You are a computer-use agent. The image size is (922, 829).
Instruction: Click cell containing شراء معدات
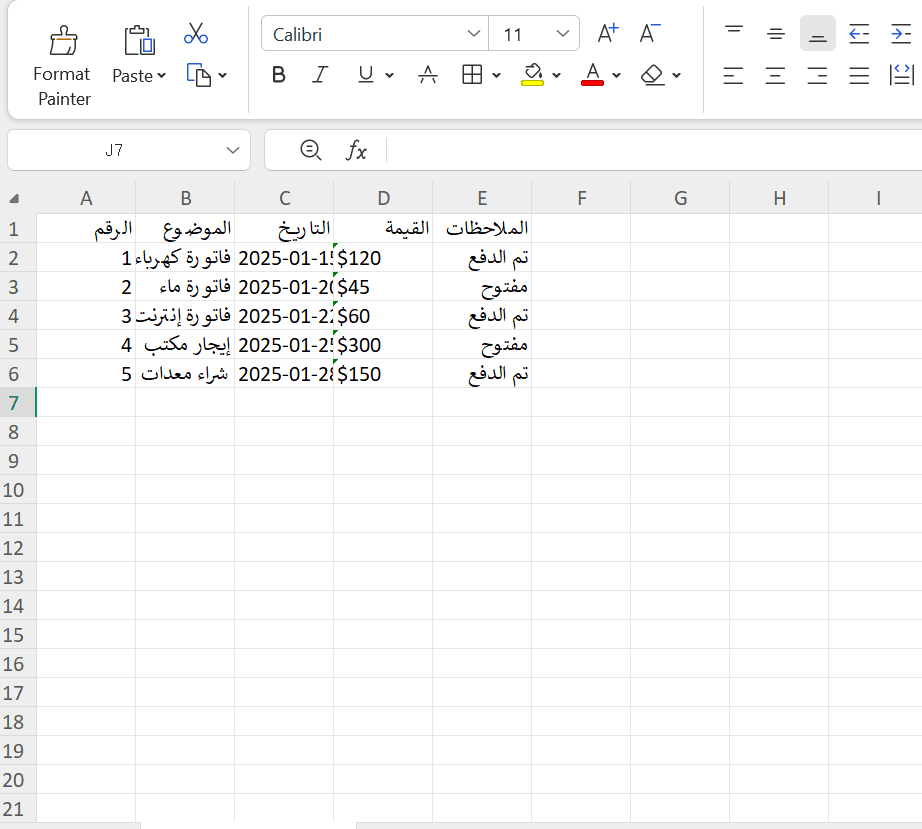[x=185, y=374]
